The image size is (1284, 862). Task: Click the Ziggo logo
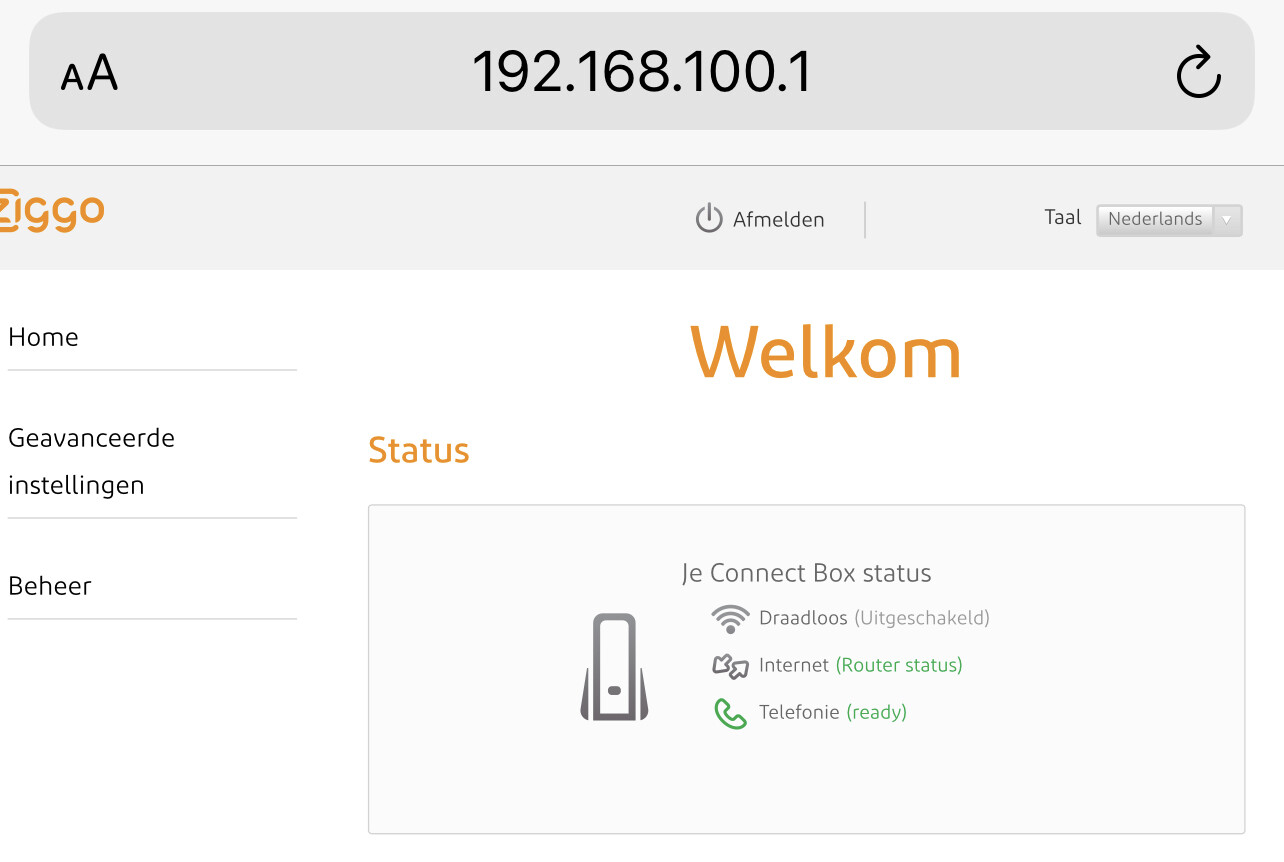point(51,211)
